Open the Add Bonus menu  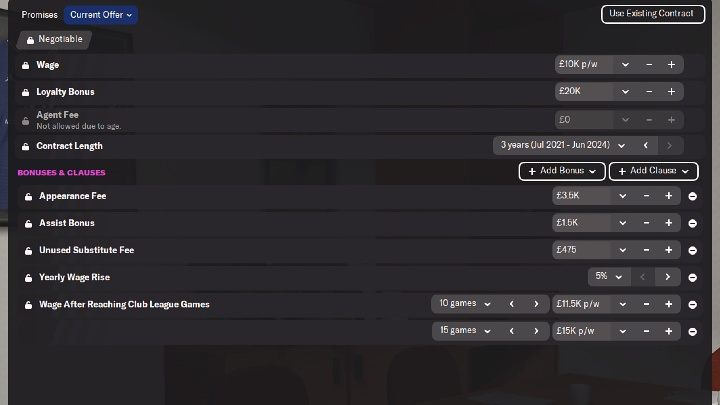click(x=562, y=171)
